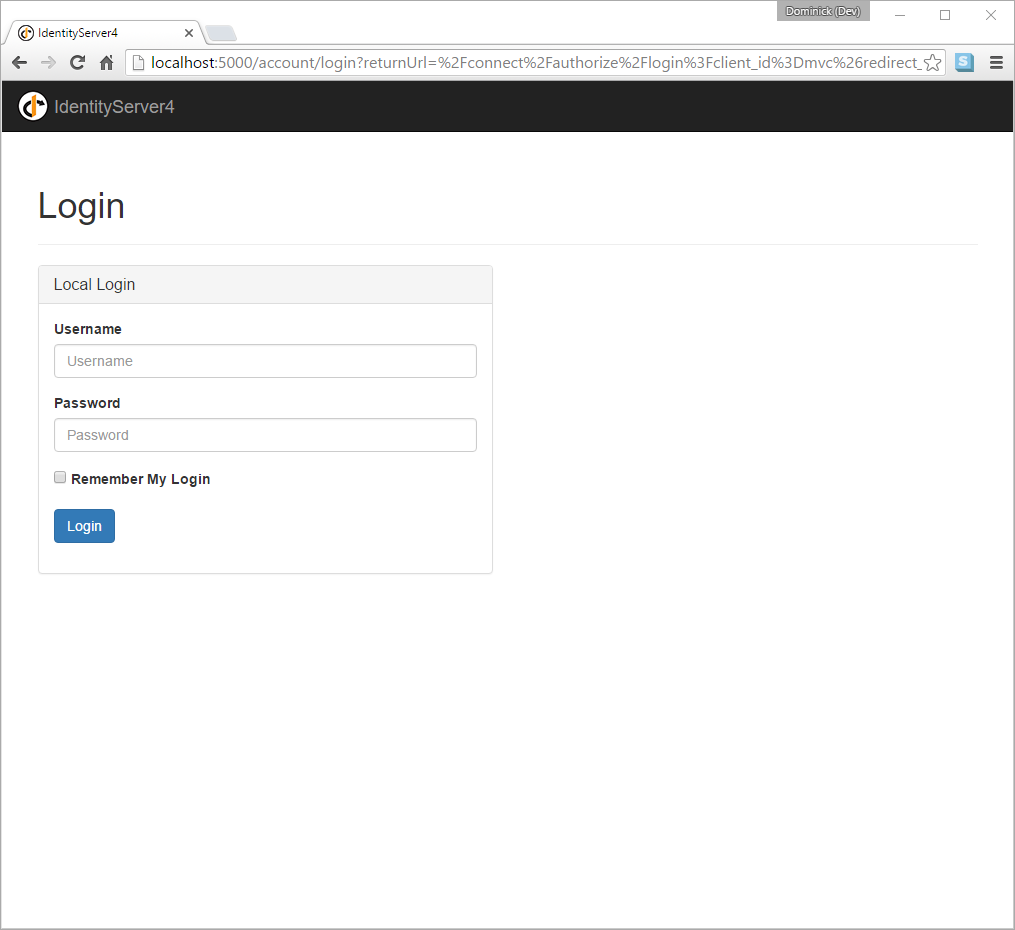Click the IdentityServer4 logo in navbar

coord(32,106)
